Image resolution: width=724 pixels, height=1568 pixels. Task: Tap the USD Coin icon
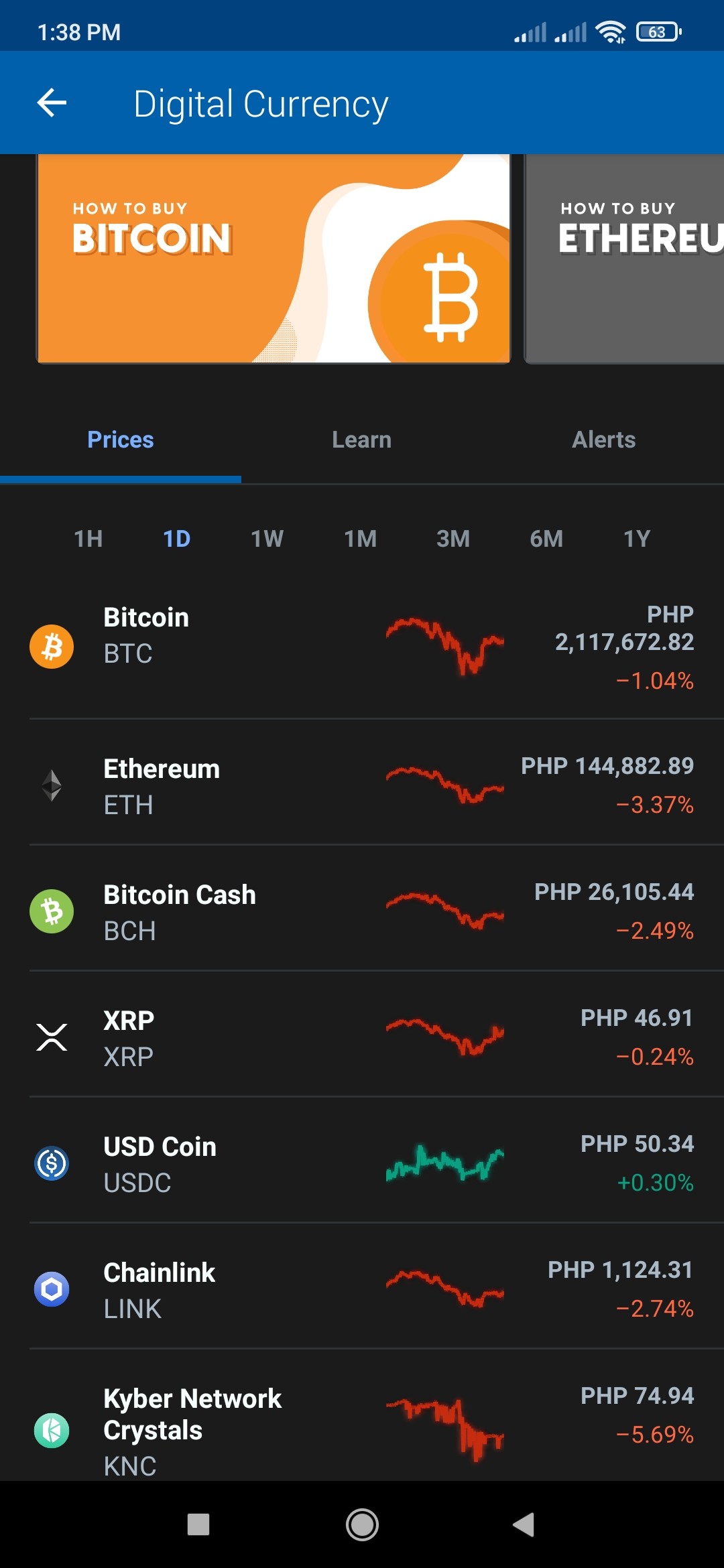(52, 1163)
